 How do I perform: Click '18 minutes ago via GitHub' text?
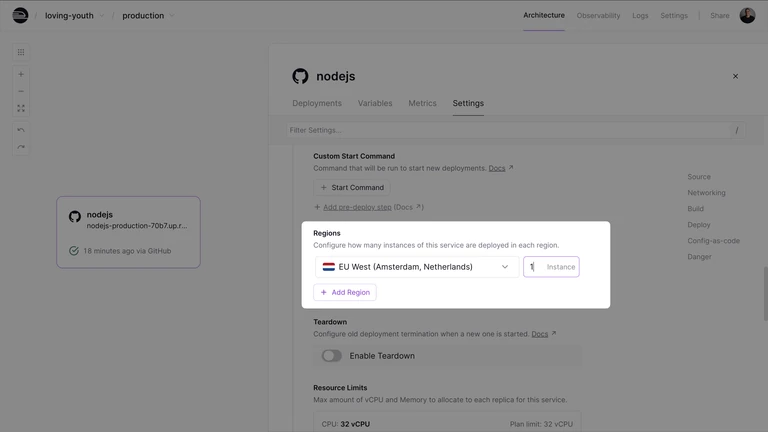coord(127,251)
